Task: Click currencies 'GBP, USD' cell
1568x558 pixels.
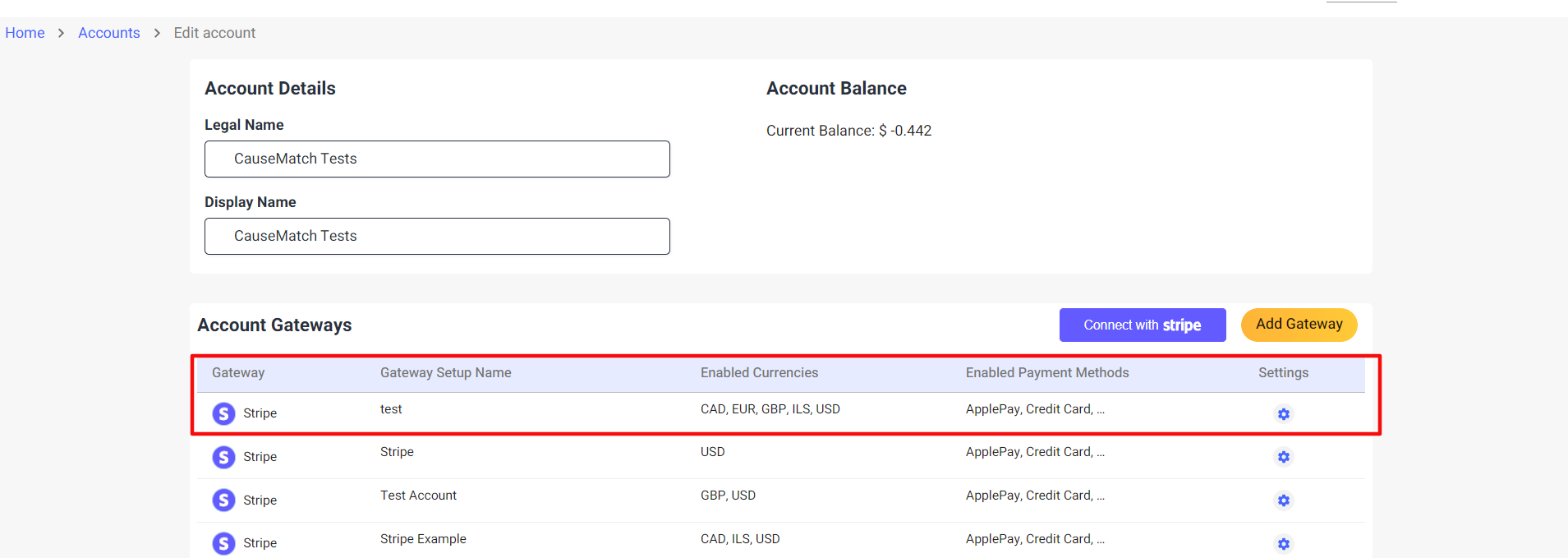Action: [728, 496]
